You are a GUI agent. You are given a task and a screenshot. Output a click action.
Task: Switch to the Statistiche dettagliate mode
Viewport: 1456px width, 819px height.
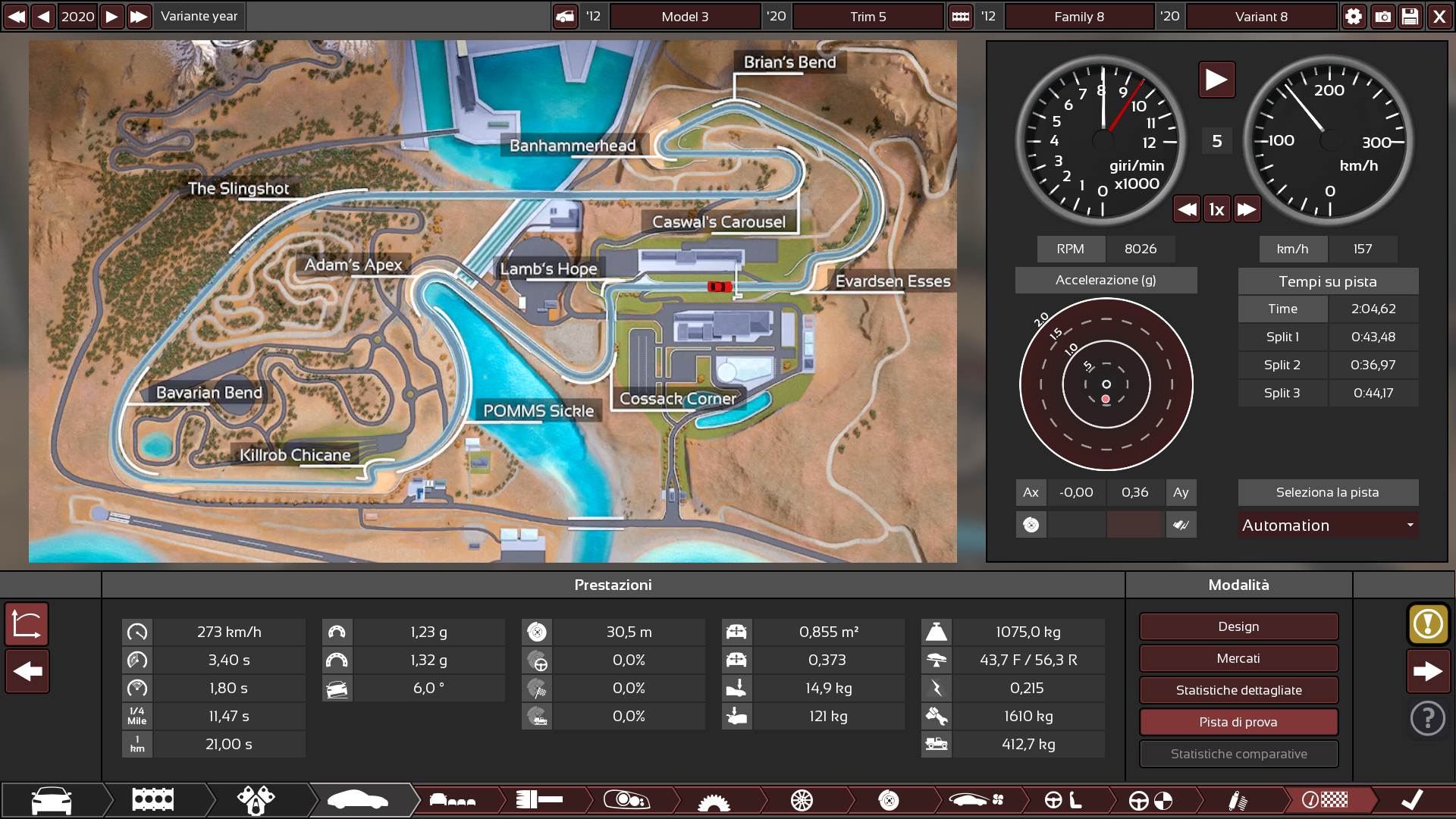point(1238,690)
